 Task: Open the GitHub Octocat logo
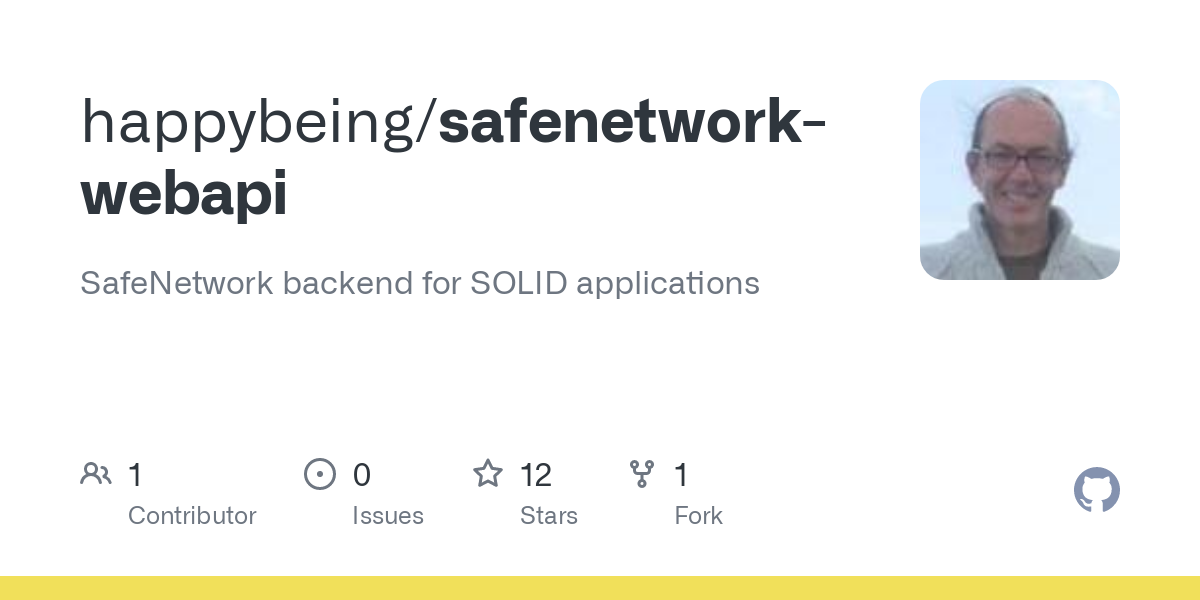tap(1097, 490)
